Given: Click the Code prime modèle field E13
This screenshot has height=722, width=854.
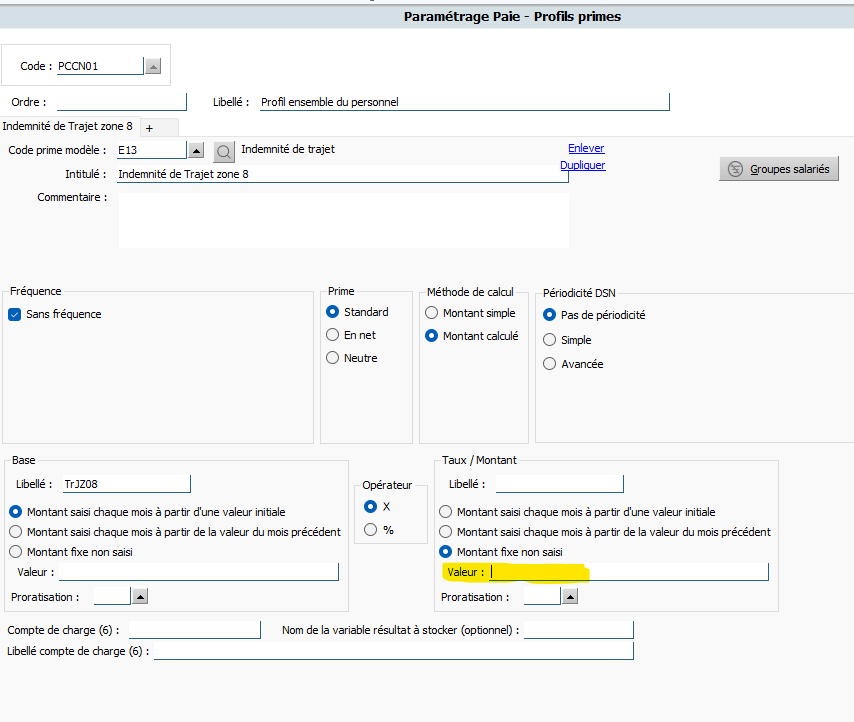Looking at the screenshot, I should coord(152,150).
